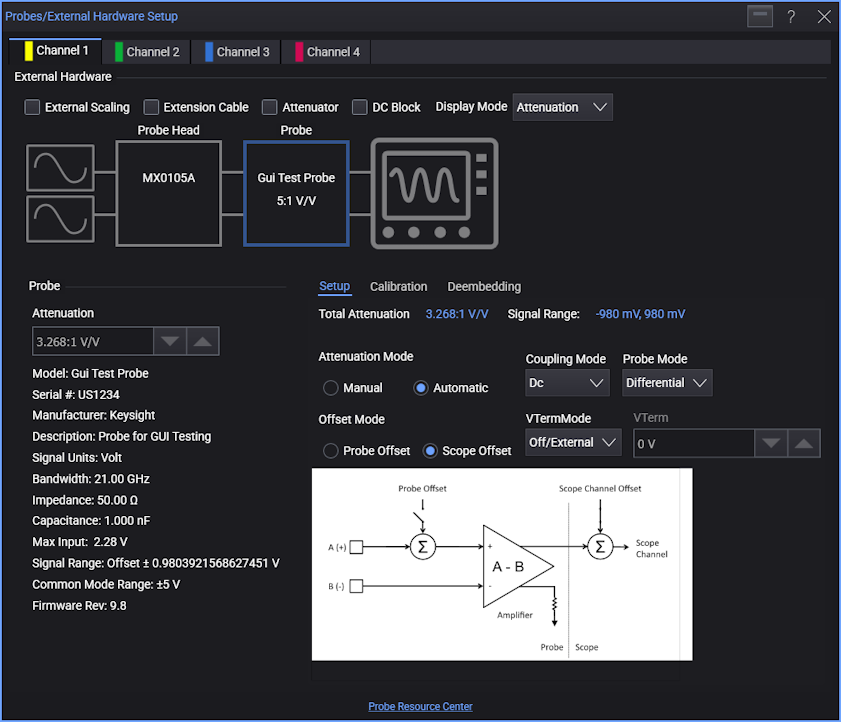The width and height of the screenshot is (841, 722).
Task: Expand the Coupling Mode dropdown
Action: 567,383
